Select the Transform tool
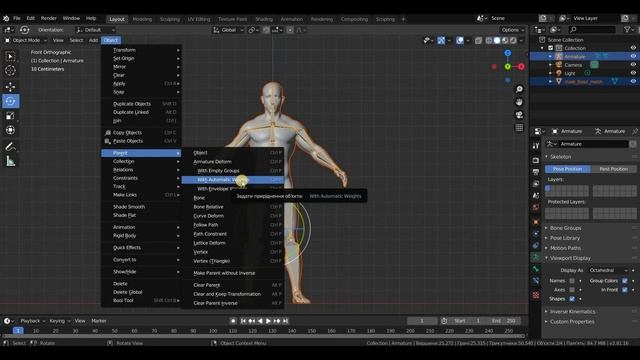Screen dimensions: 640x360 coord(10,130)
